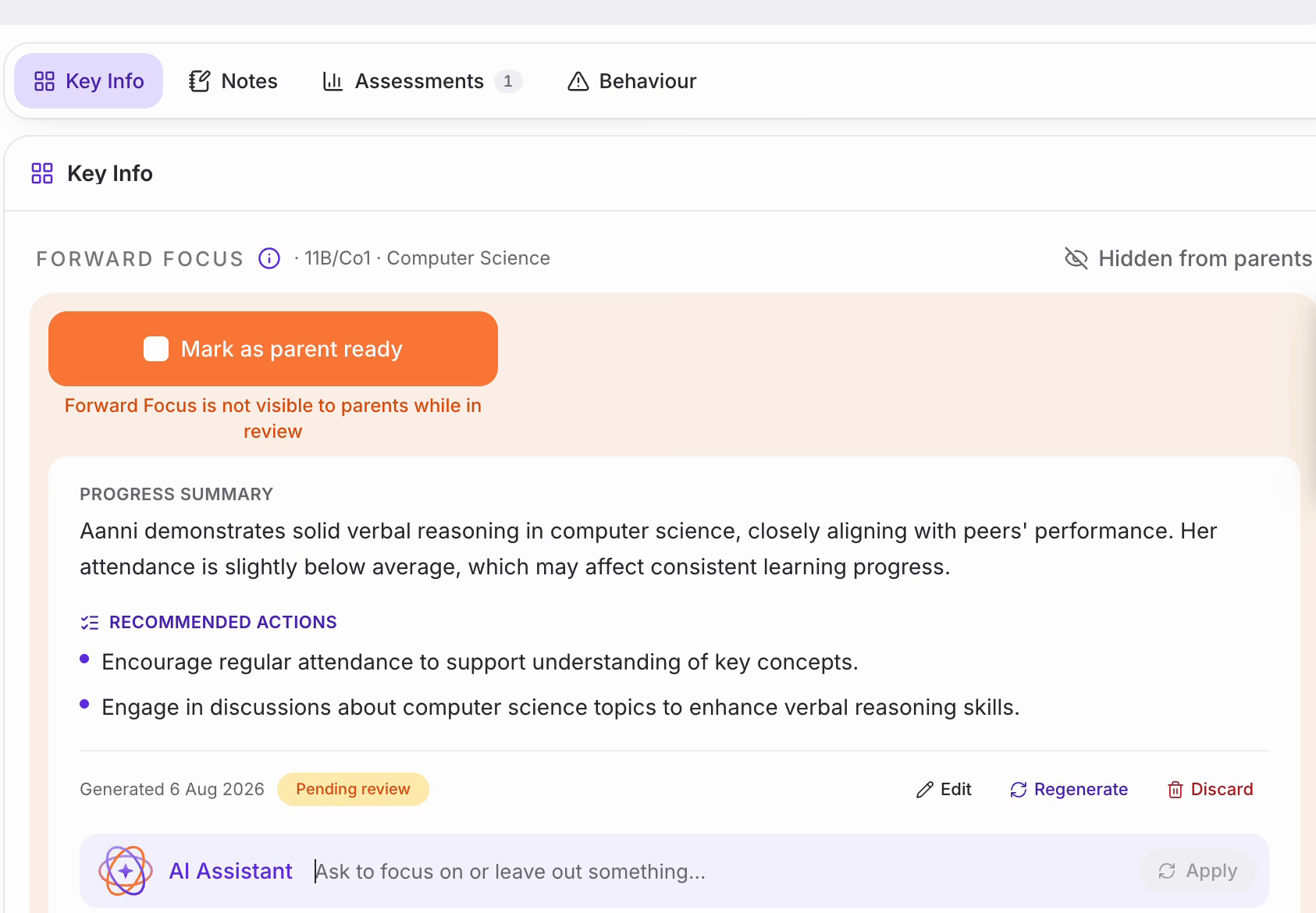Click the Mark as parent ready button
This screenshot has height=913, width=1316.
pyautogui.click(x=273, y=349)
